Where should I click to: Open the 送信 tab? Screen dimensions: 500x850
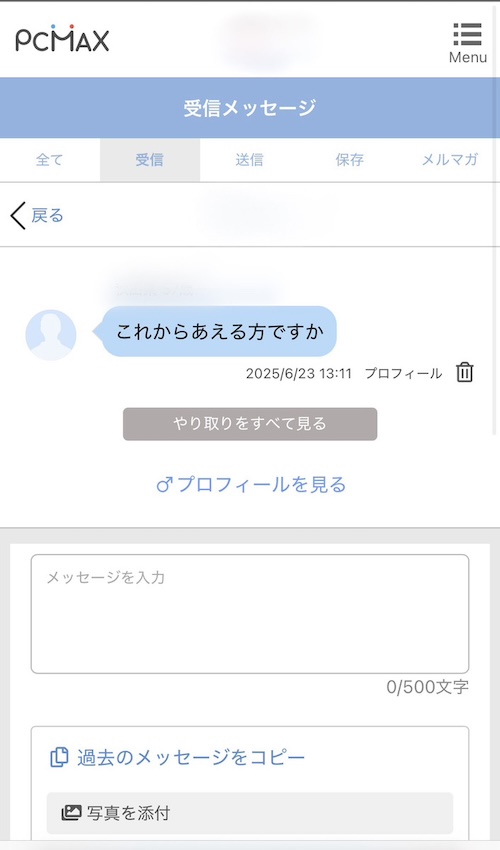249,160
